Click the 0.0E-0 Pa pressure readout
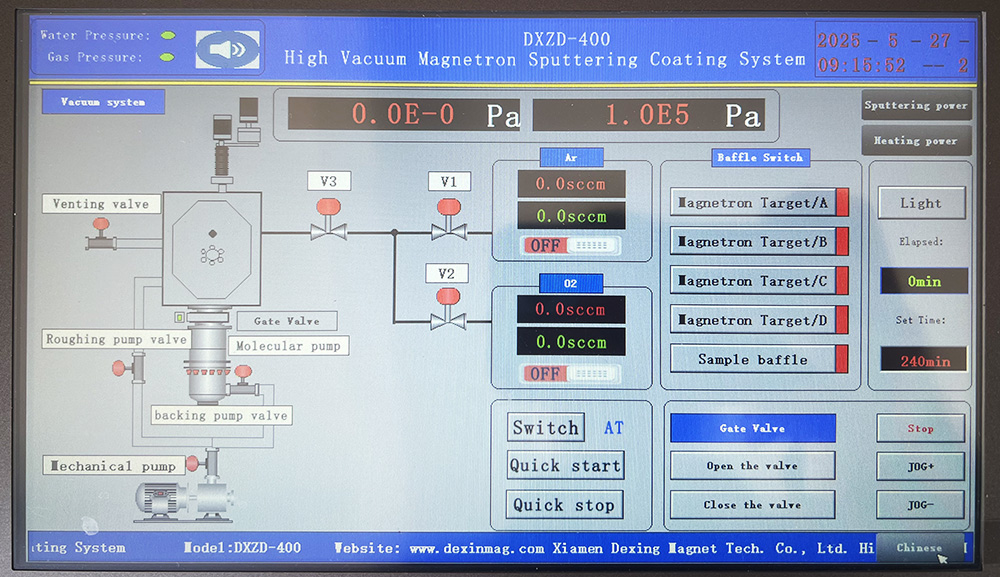Screen dimensions: 1000x577 (x=404, y=115)
